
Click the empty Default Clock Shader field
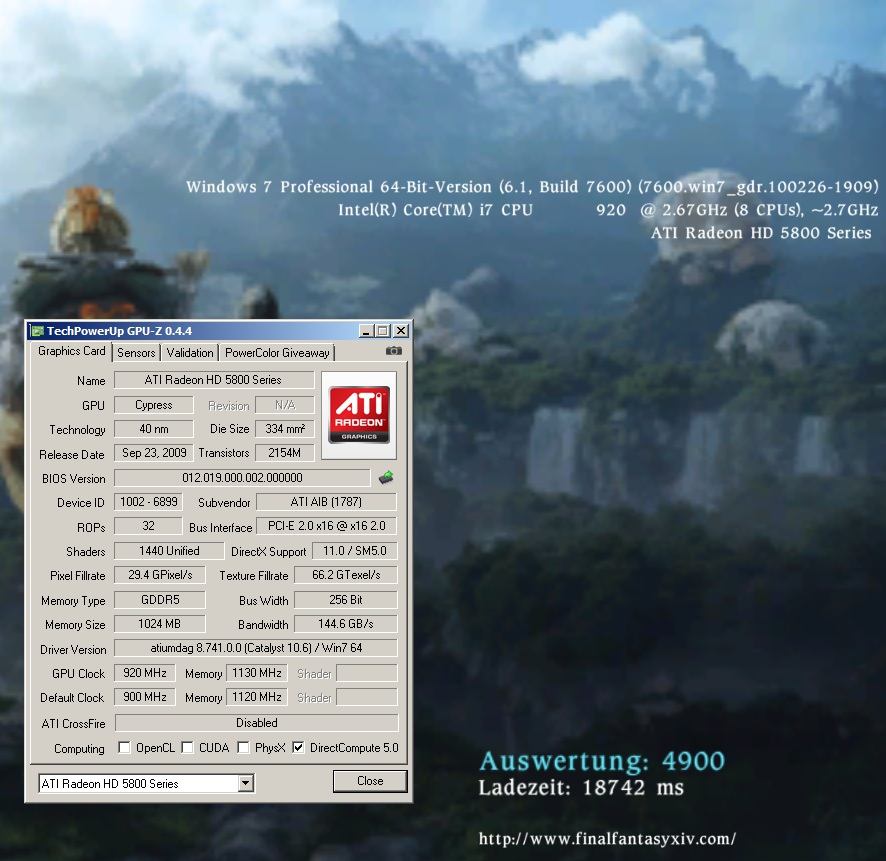coord(367,697)
